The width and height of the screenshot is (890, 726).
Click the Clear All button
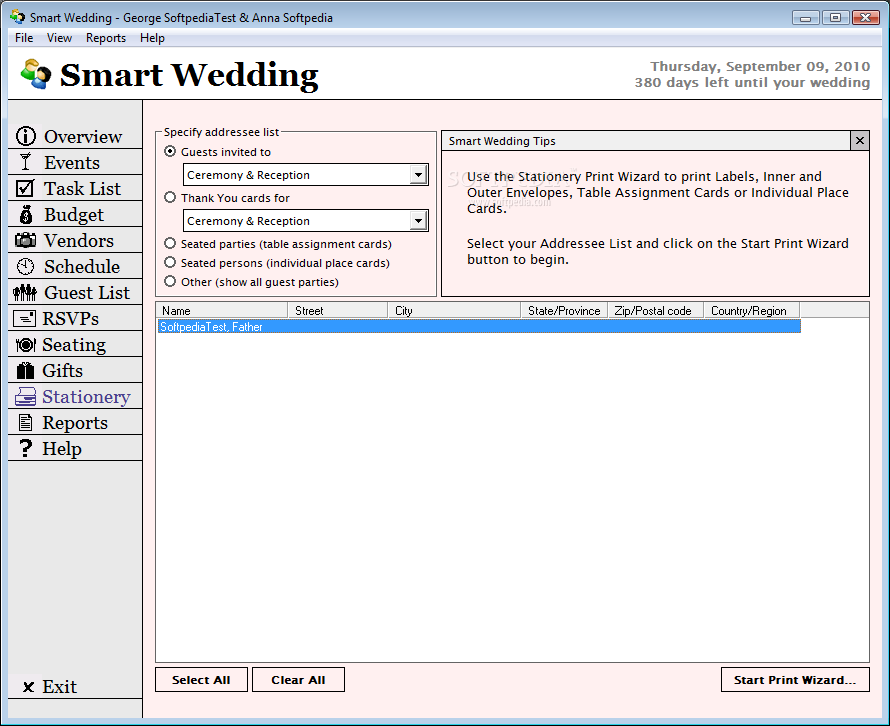[298, 679]
